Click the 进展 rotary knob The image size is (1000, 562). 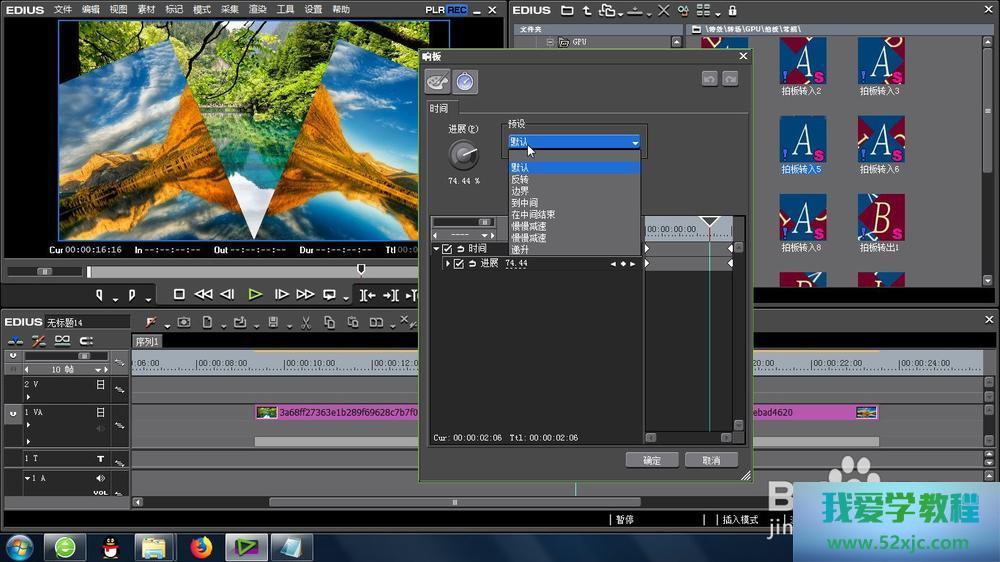pyautogui.click(x=463, y=154)
